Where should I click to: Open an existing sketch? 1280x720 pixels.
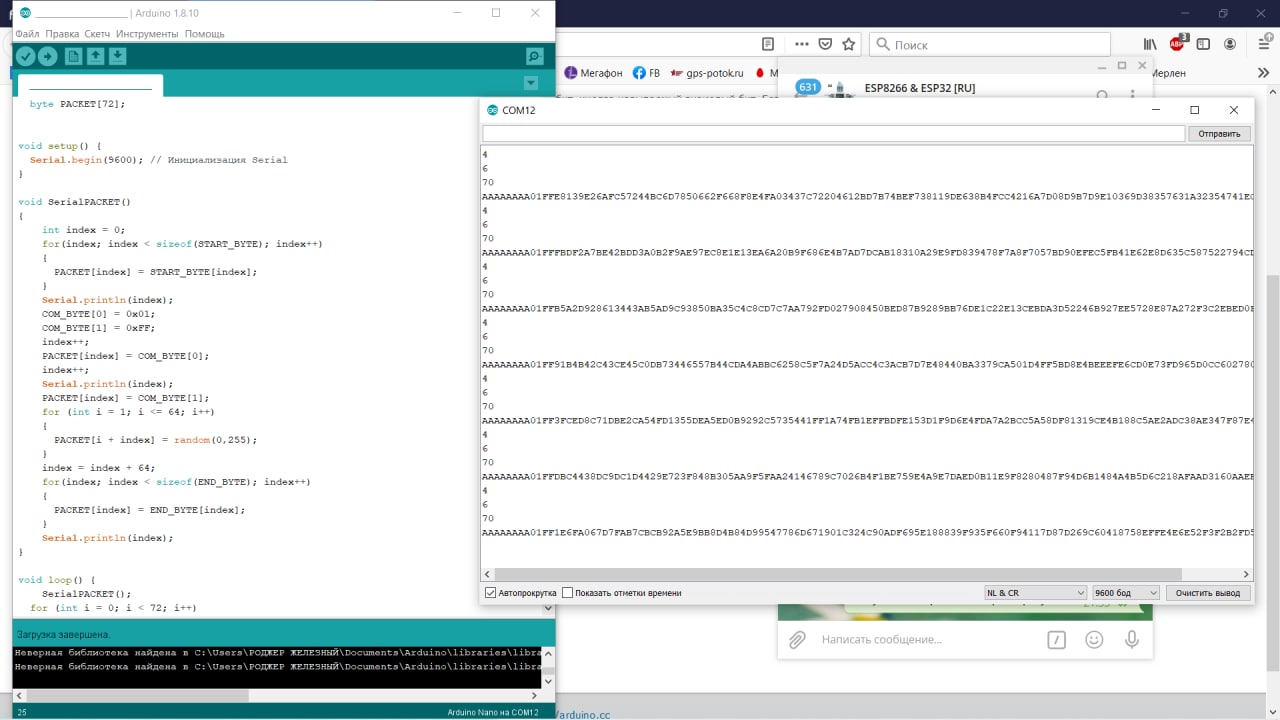coord(95,57)
